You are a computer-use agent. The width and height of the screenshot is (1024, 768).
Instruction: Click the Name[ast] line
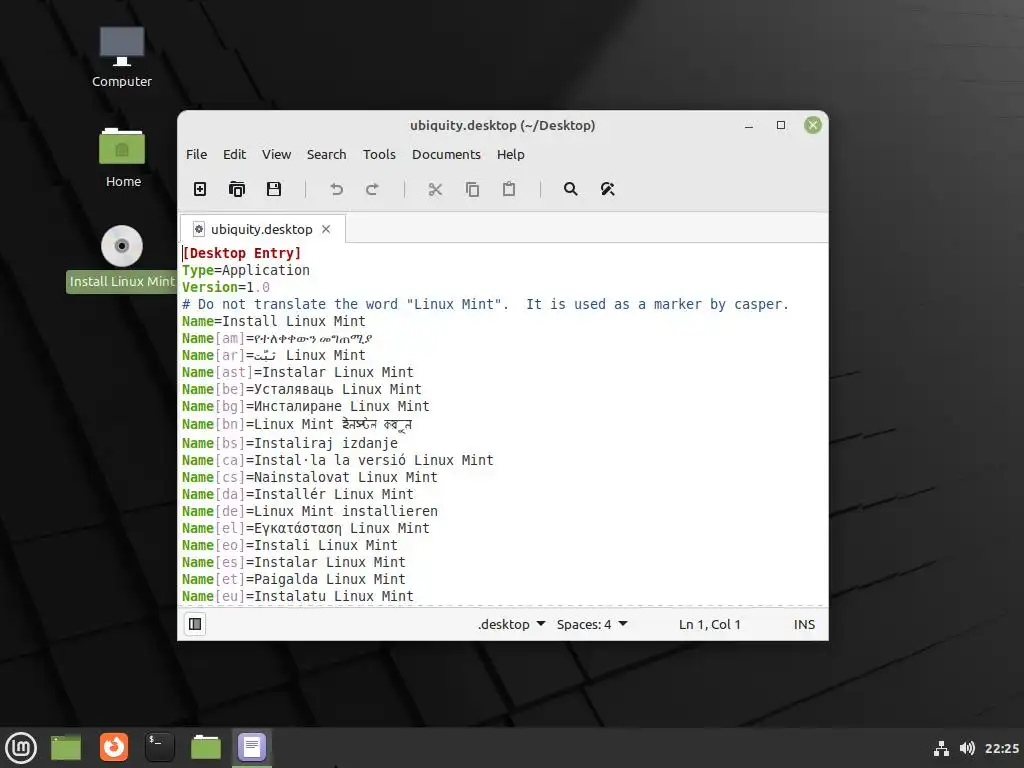[298, 372]
